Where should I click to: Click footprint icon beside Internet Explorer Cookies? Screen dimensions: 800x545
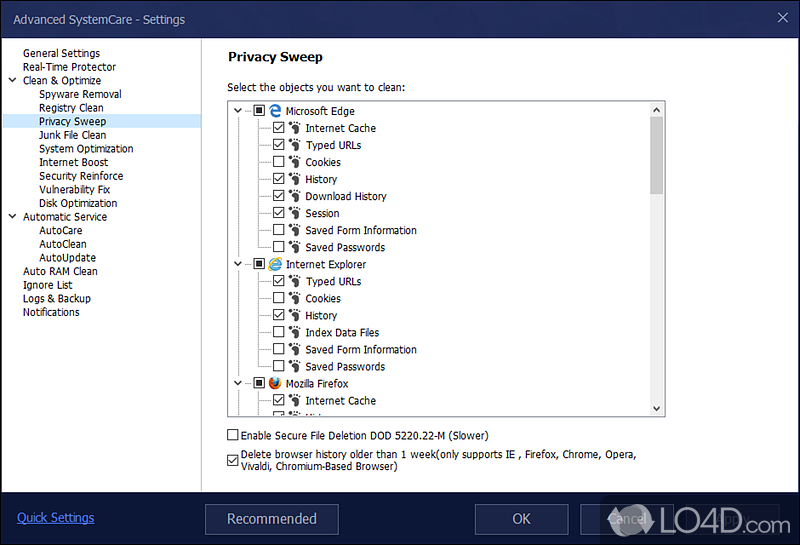click(295, 298)
